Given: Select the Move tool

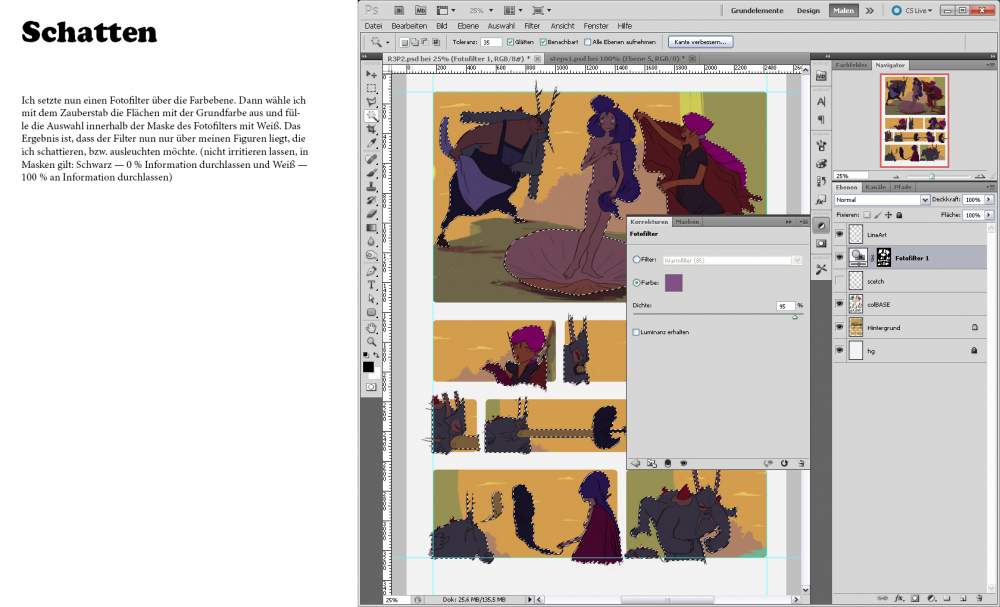Looking at the screenshot, I should (371, 74).
